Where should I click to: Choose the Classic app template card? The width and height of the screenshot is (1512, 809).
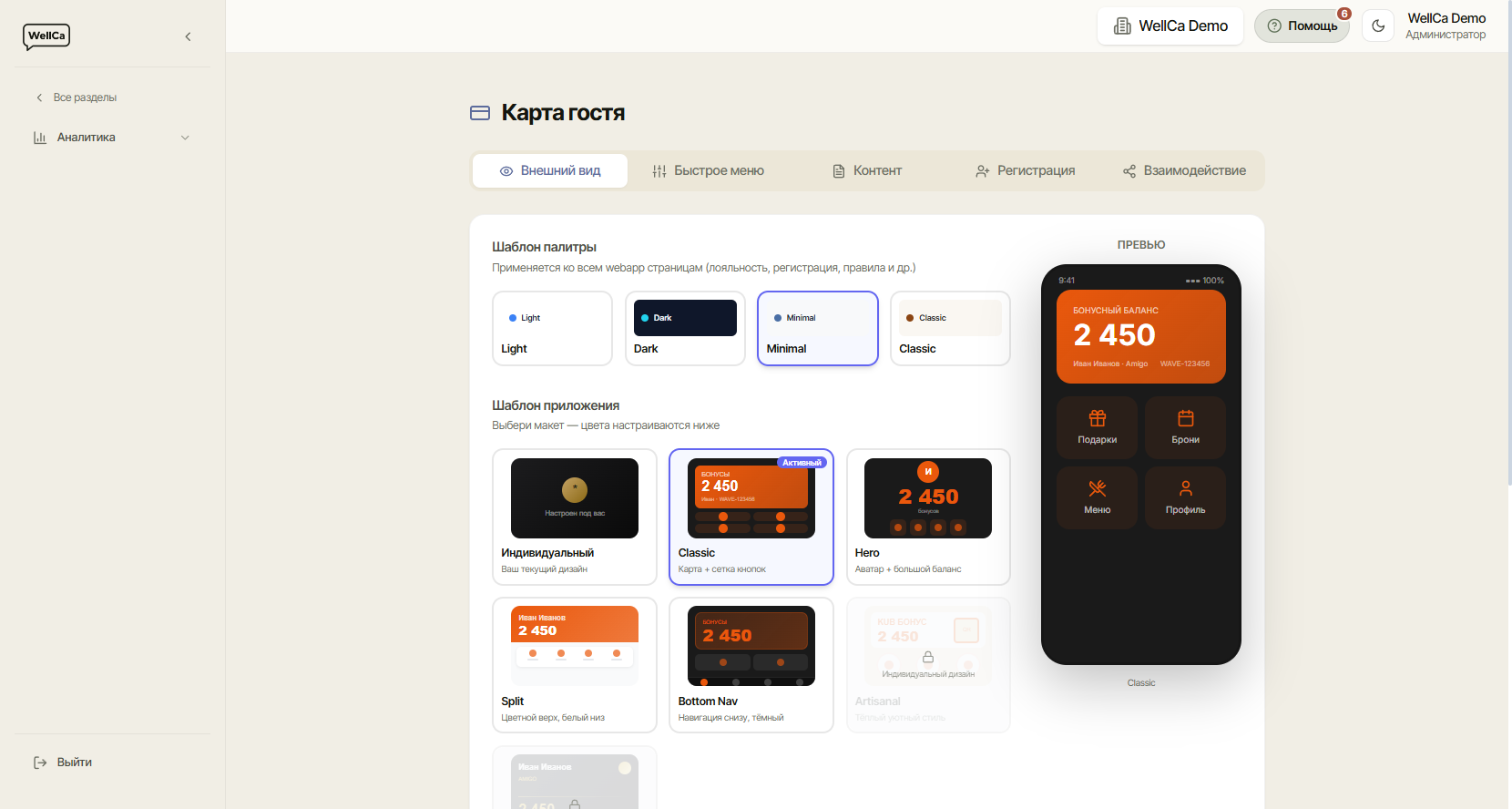[751, 517]
